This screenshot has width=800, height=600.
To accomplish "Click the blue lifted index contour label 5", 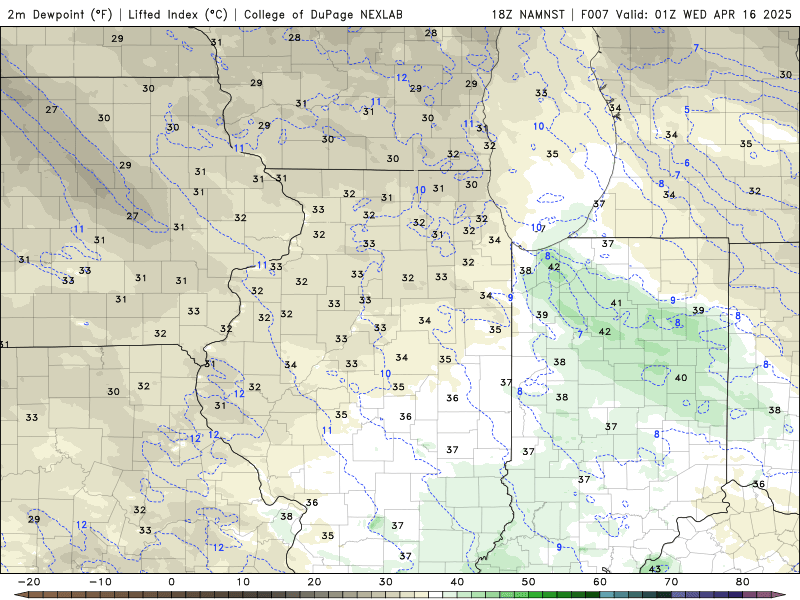I will click(687, 110).
